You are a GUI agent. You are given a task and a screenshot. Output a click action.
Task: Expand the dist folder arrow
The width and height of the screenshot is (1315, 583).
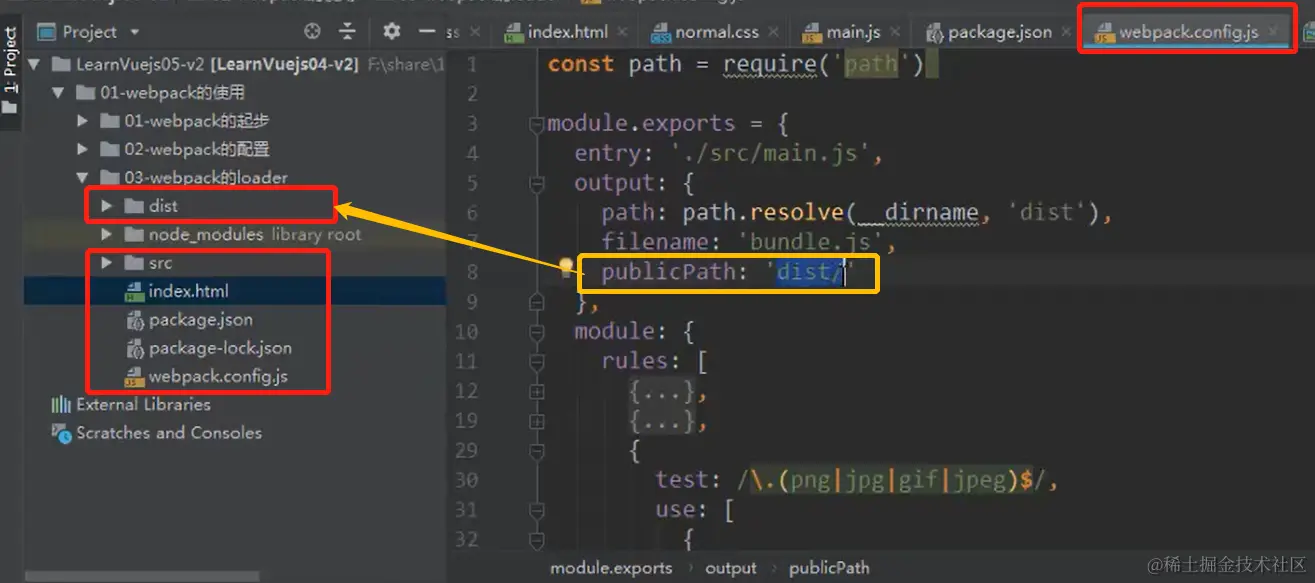tap(108, 206)
